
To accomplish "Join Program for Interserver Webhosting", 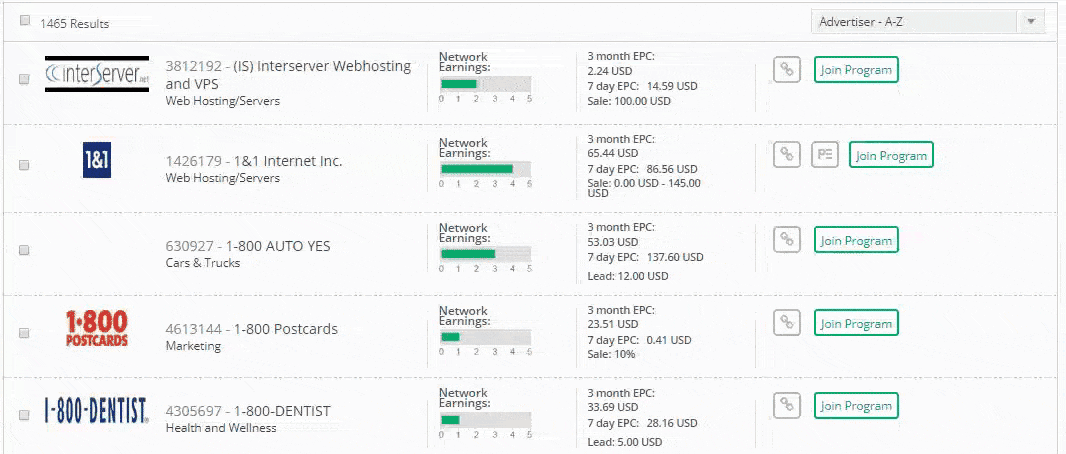I will click(x=856, y=70).
